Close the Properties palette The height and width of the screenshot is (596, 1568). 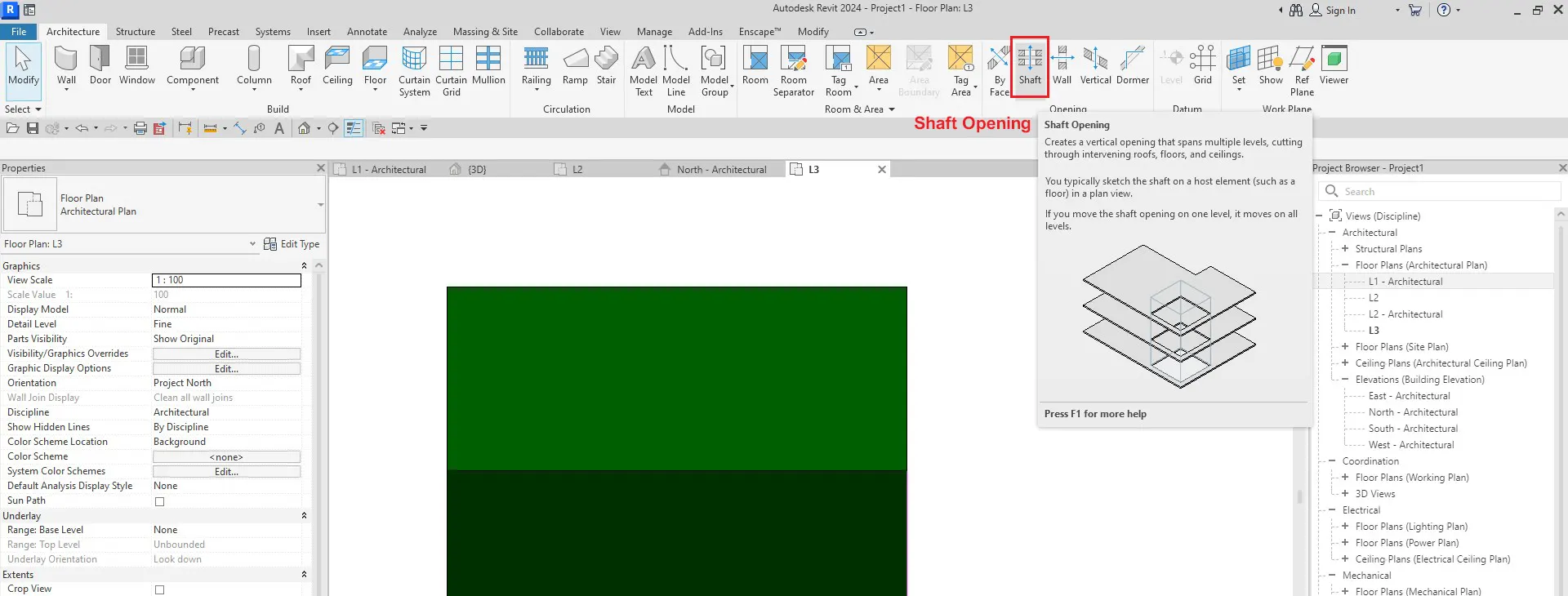[320, 168]
